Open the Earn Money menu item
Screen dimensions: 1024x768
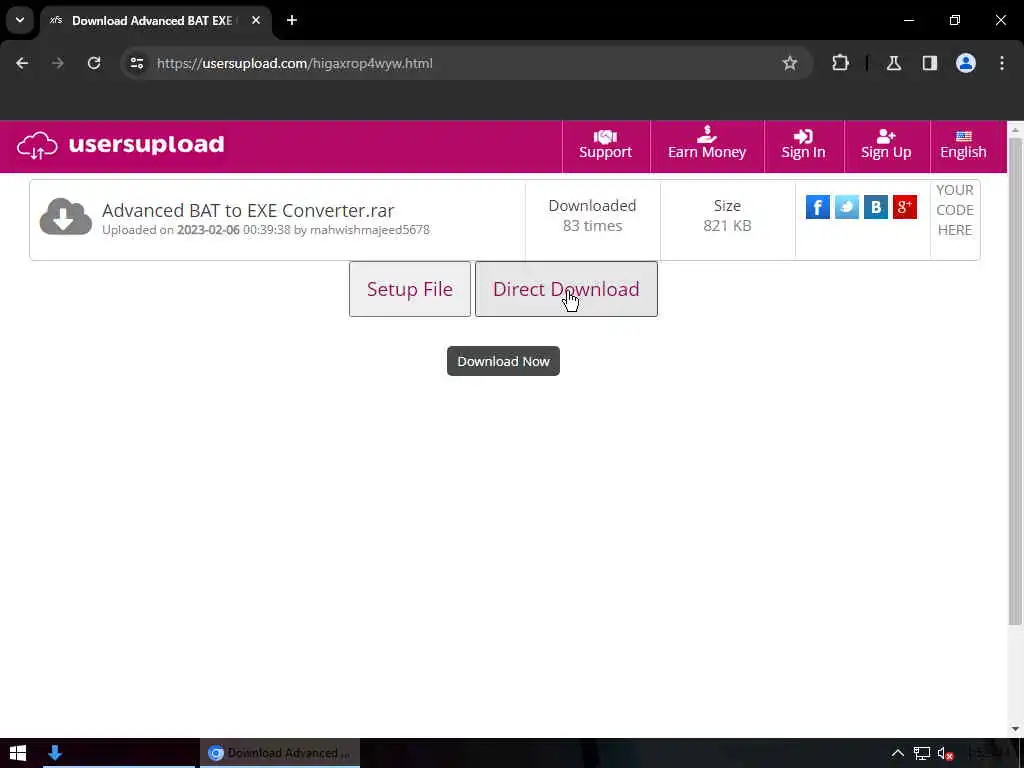point(707,146)
